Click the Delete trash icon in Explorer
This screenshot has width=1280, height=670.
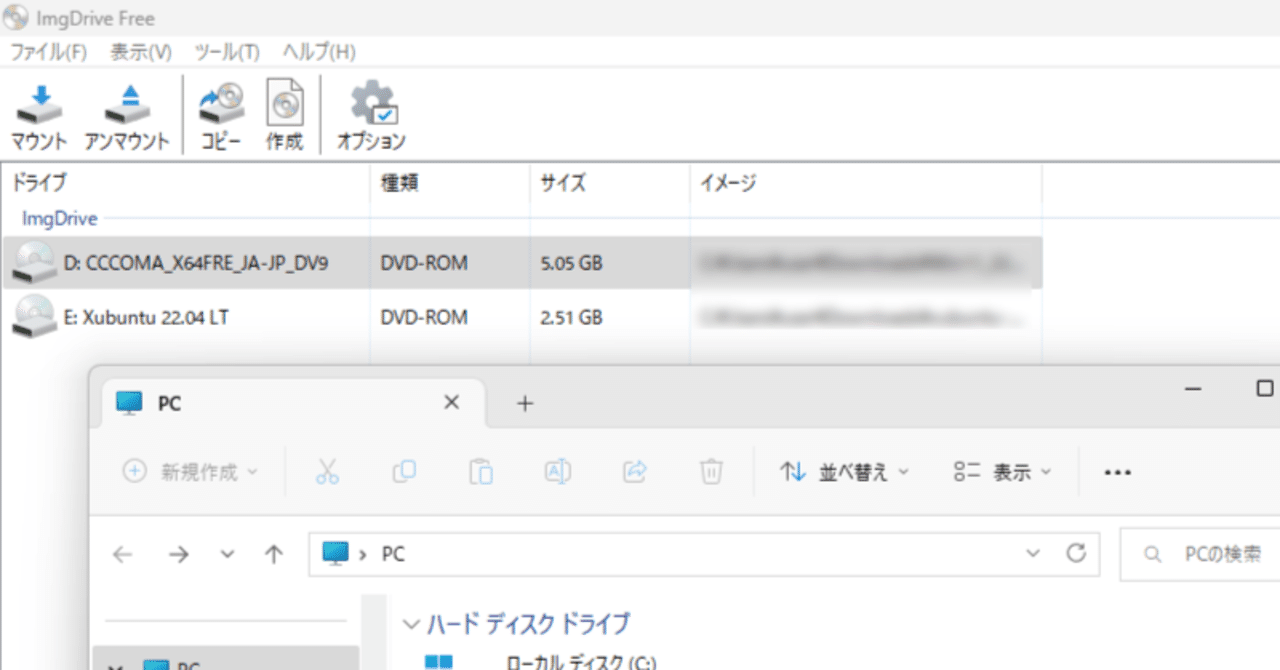click(x=710, y=471)
